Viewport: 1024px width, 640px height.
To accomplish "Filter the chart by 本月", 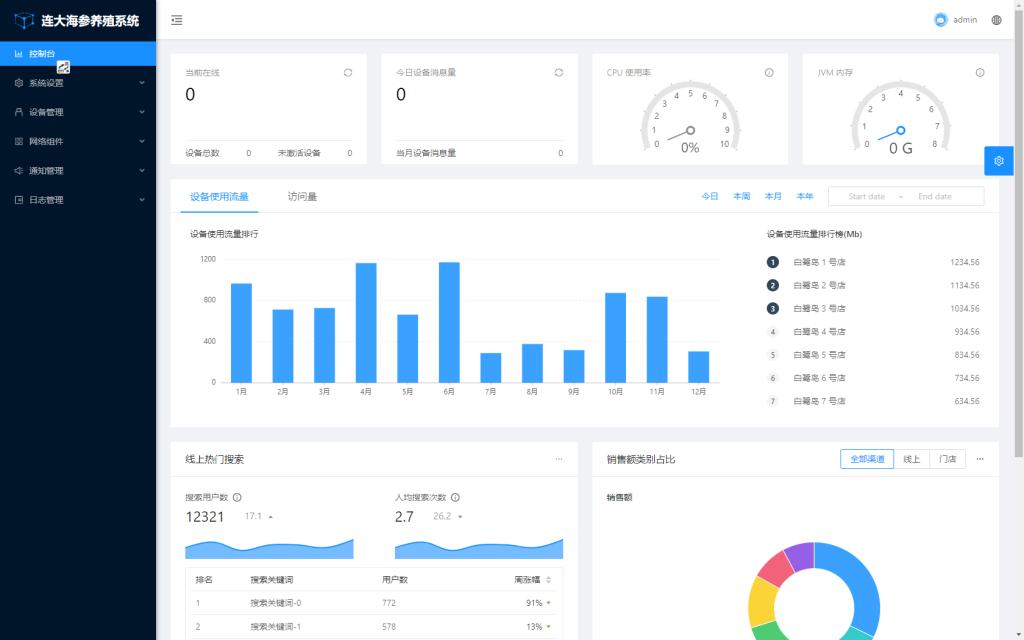I will point(773,197).
